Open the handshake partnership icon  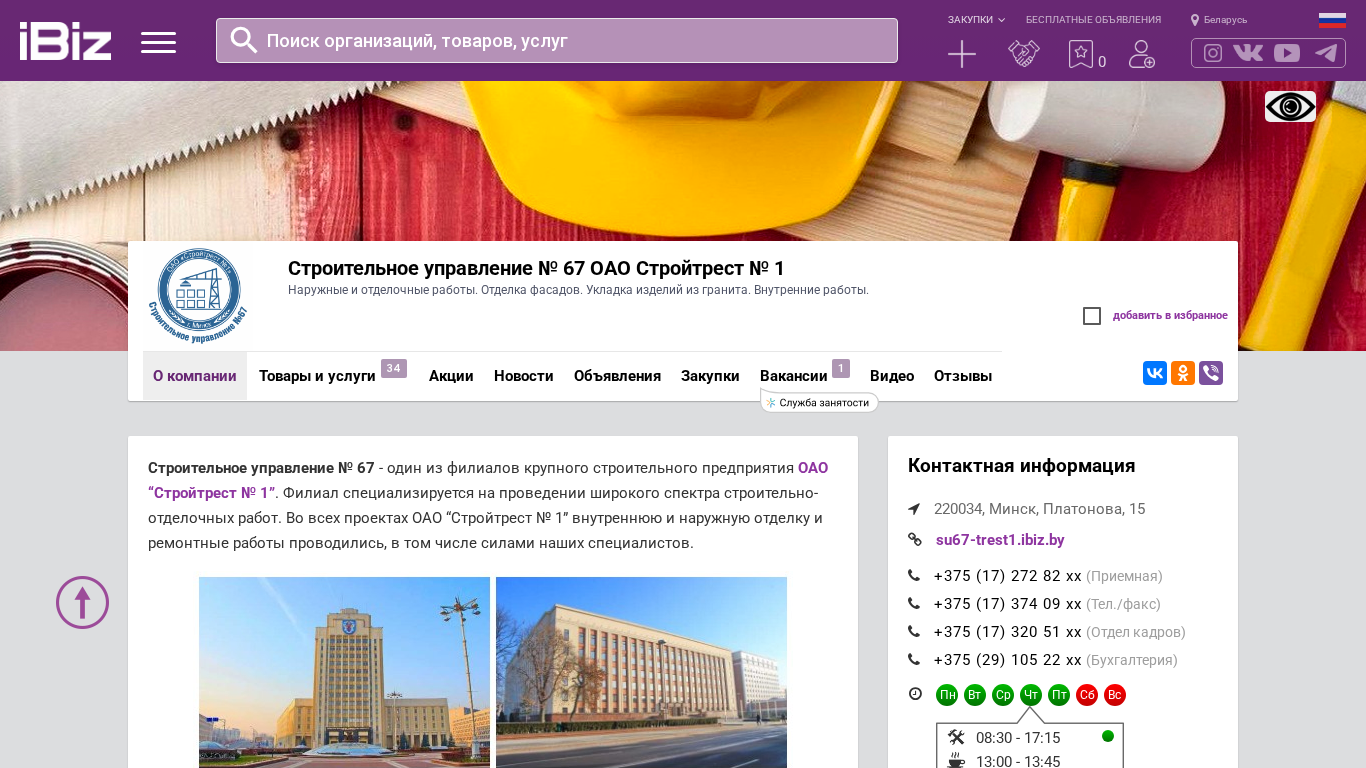1024,53
